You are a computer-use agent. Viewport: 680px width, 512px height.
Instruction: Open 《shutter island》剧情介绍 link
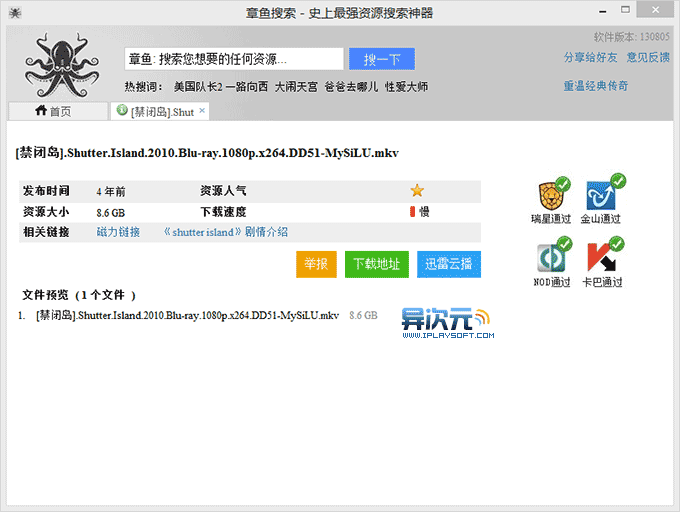[226, 232]
